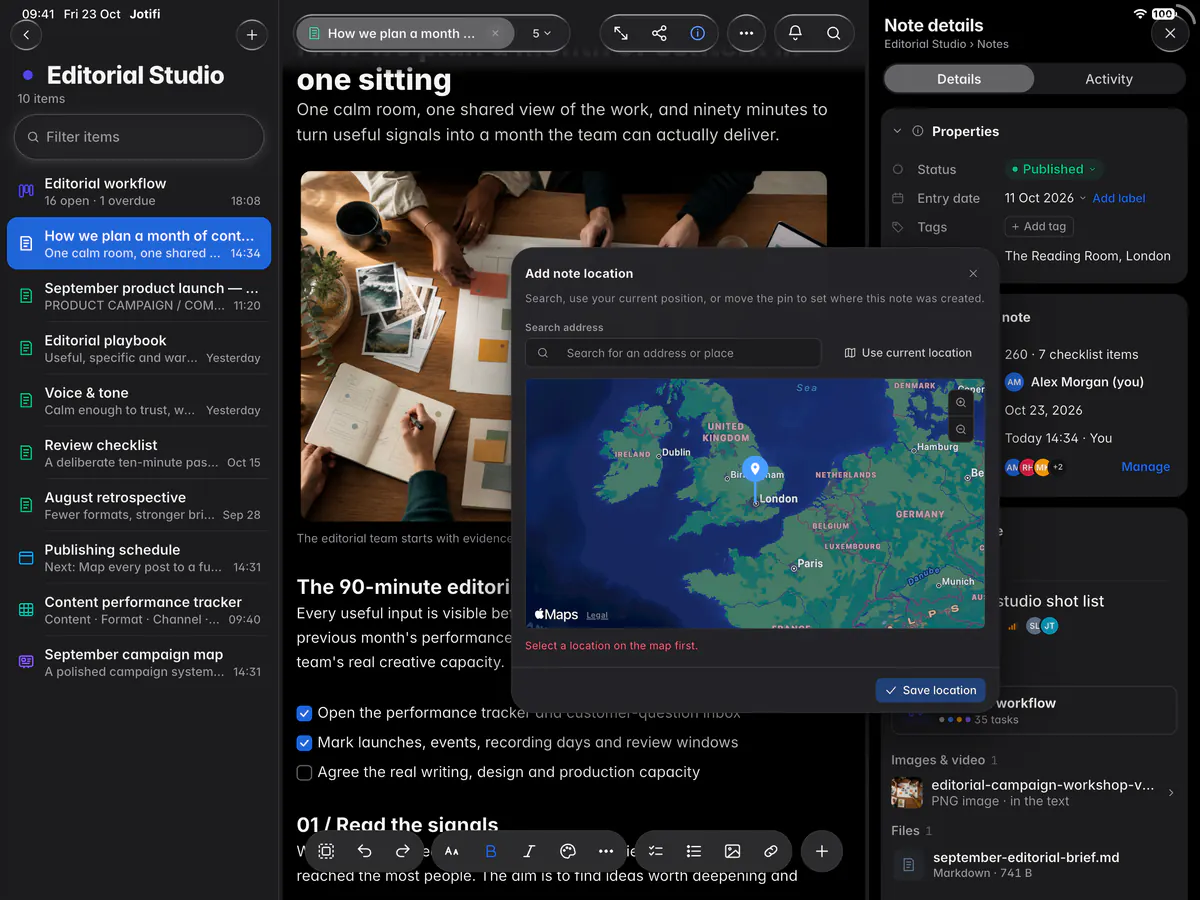1200x900 pixels.
Task: Open the entry date dropdown 11 Oct 2026
Action: [x=1046, y=198]
